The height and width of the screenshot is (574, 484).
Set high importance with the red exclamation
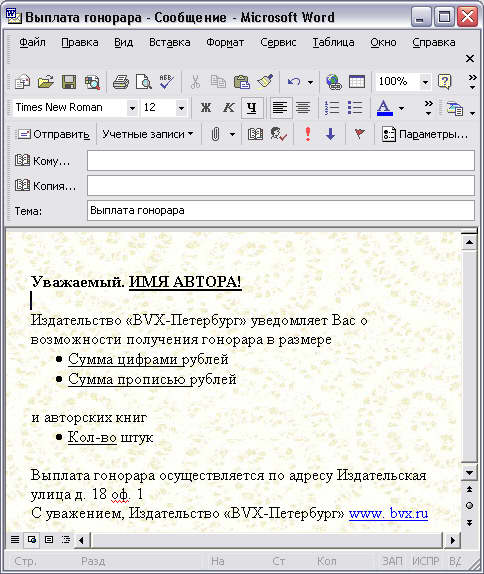pyautogui.click(x=308, y=134)
